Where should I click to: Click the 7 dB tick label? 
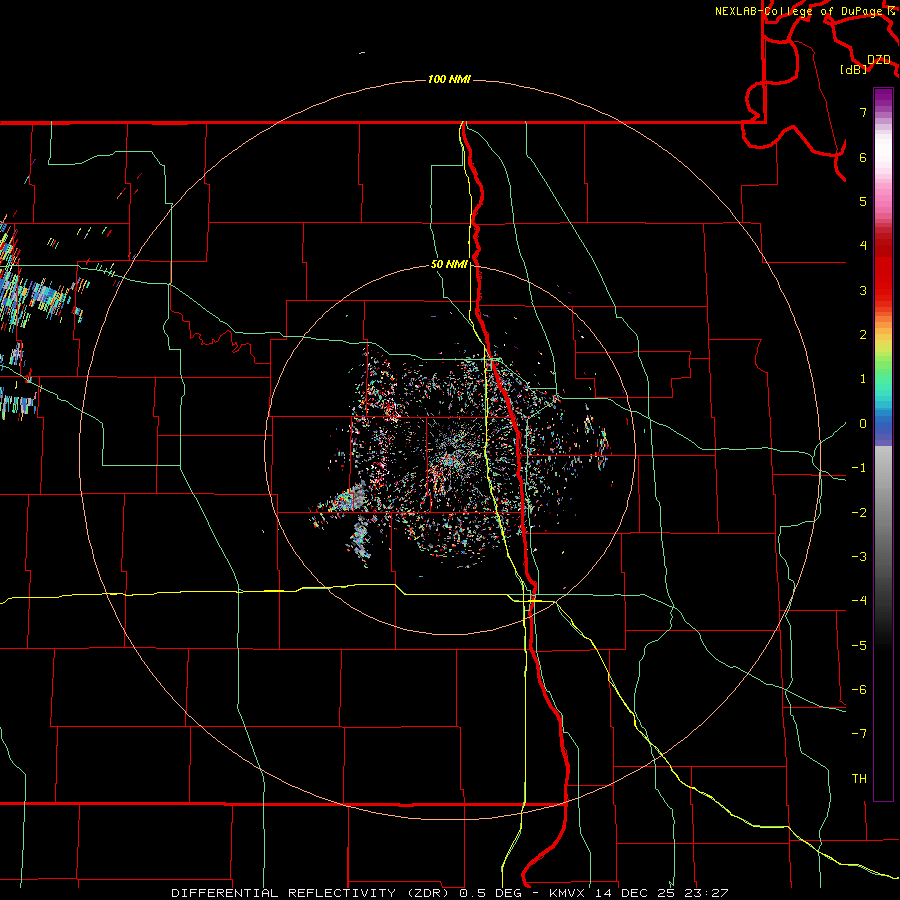point(863,112)
